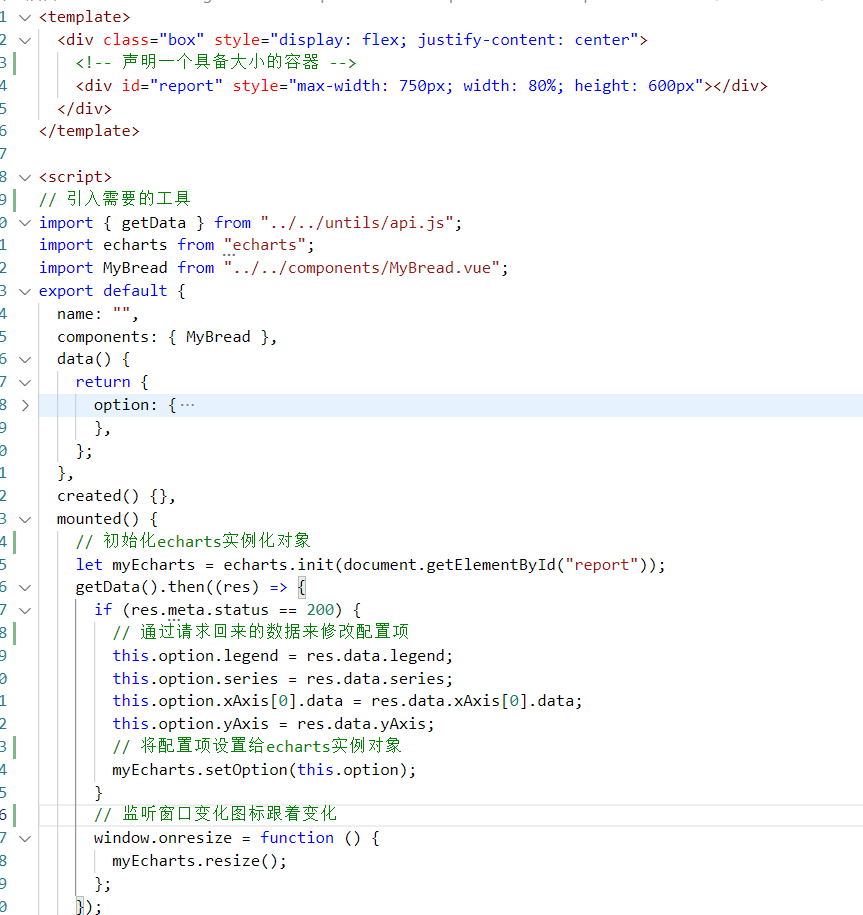Collapse the if res.meta.status block
Image resolution: width=863 pixels, height=915 pixels.
25,610
